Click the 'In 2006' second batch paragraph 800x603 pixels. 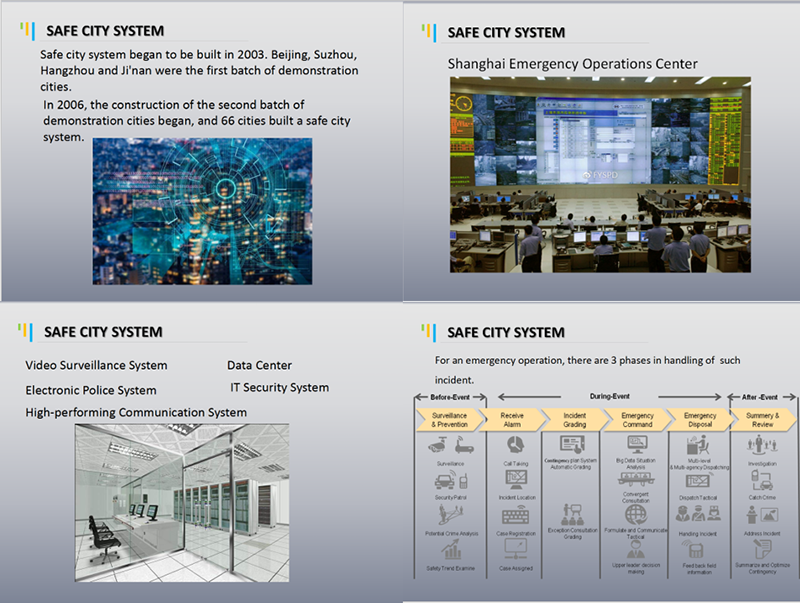point(196,121)
